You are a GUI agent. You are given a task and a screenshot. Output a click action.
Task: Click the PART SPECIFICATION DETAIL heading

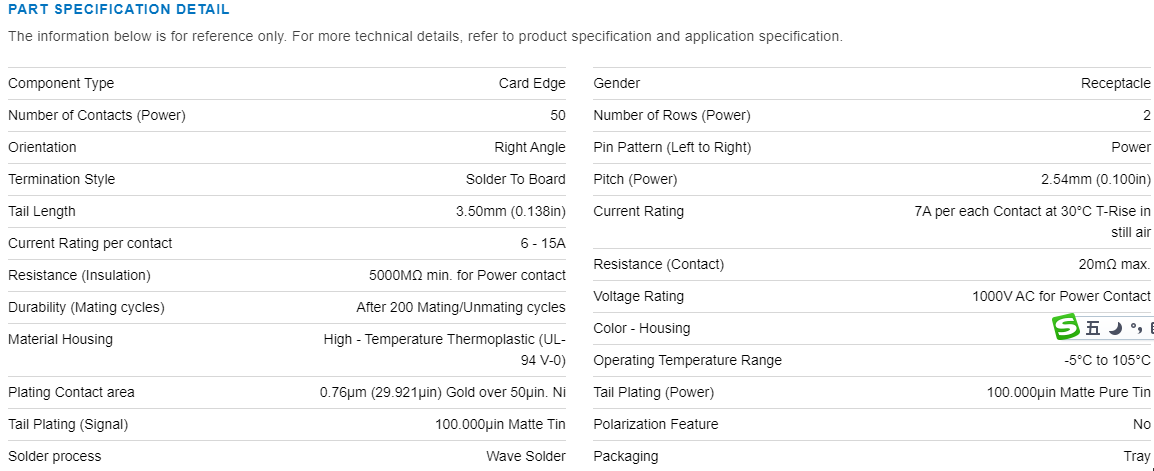click(x=119, y=10)
